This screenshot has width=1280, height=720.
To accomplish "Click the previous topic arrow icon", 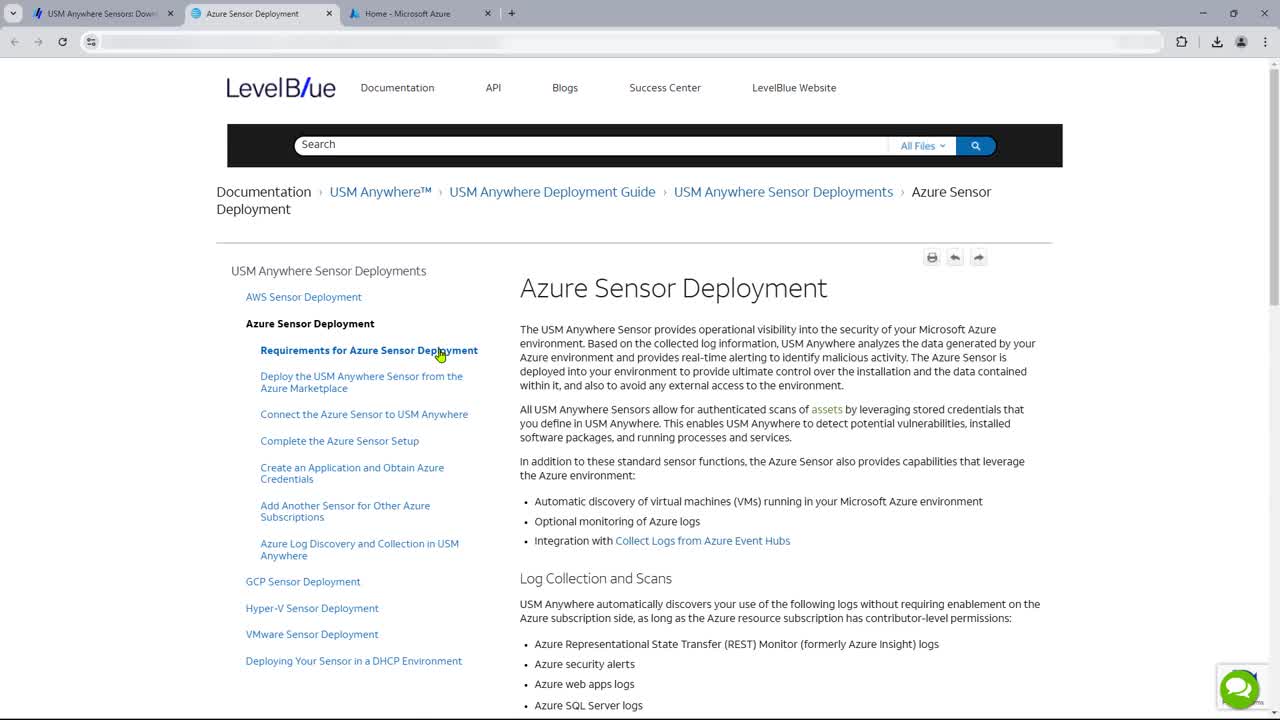I will point(955,258).
